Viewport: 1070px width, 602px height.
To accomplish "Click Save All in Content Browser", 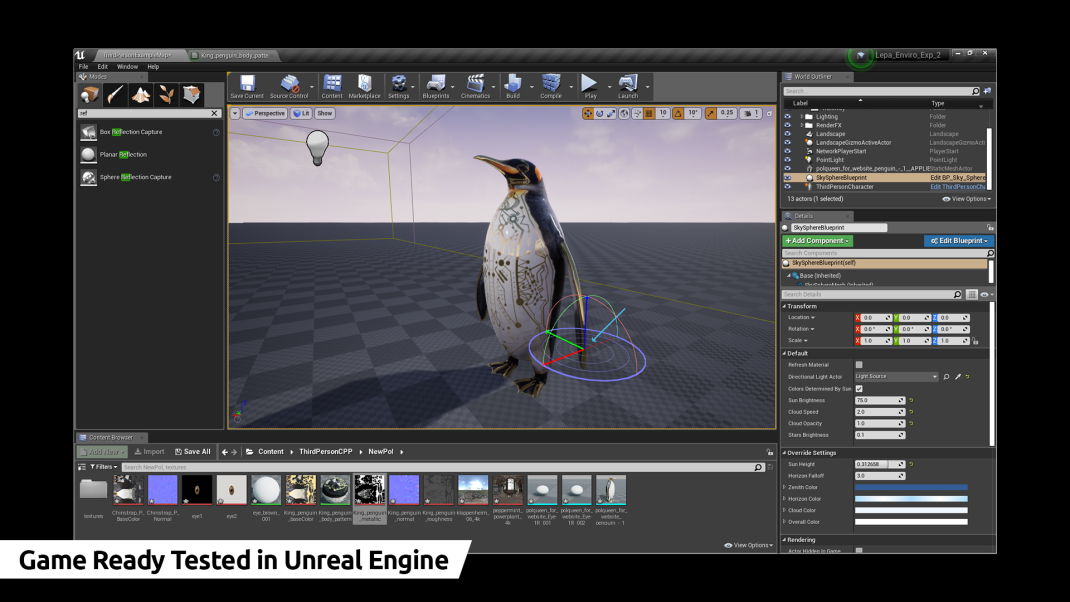I will click(192, 452).
